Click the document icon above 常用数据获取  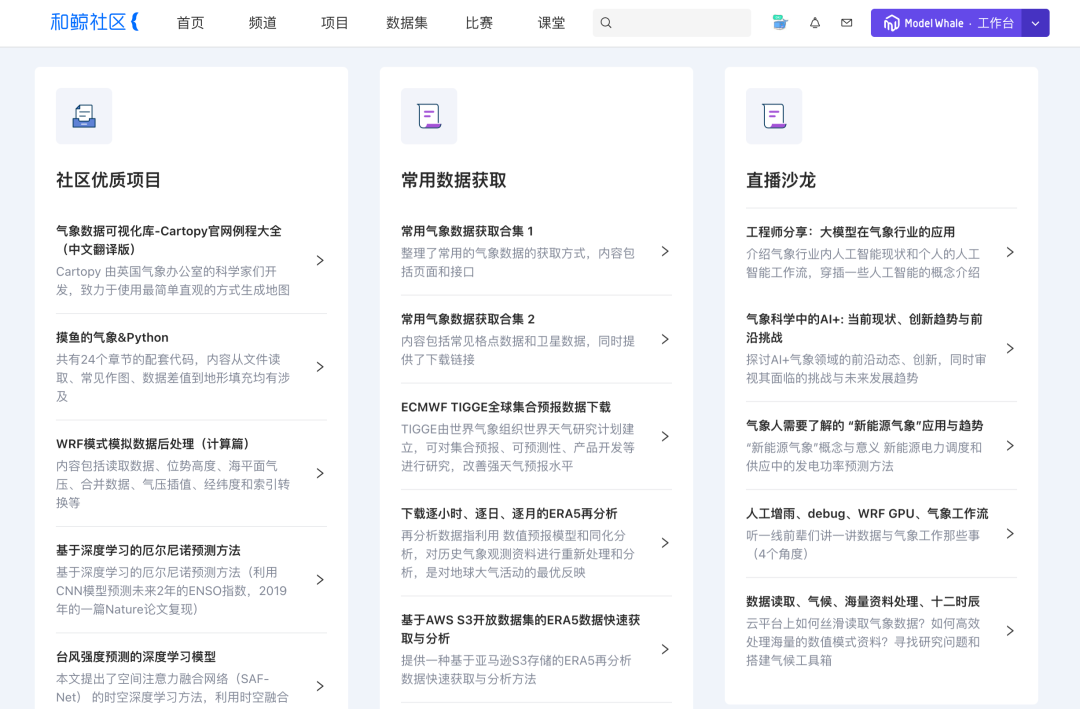[429, 116]
